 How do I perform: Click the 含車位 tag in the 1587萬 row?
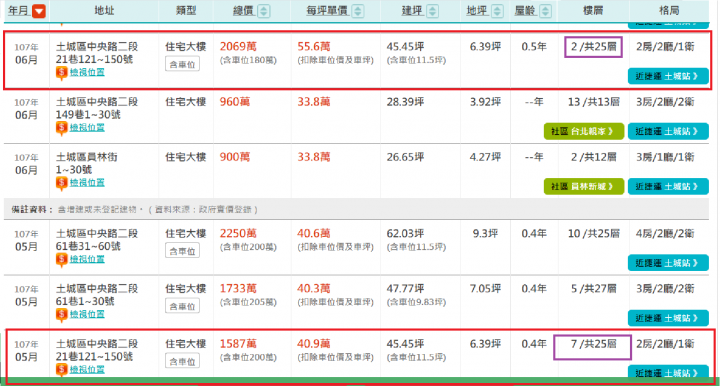[x=182, y=361]
